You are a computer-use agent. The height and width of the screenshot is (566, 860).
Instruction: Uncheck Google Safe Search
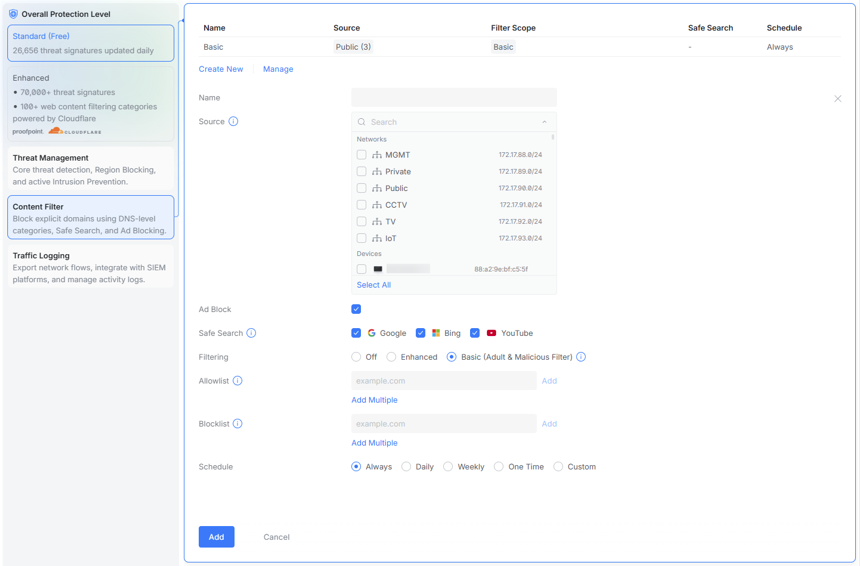[x=356, y=333]
